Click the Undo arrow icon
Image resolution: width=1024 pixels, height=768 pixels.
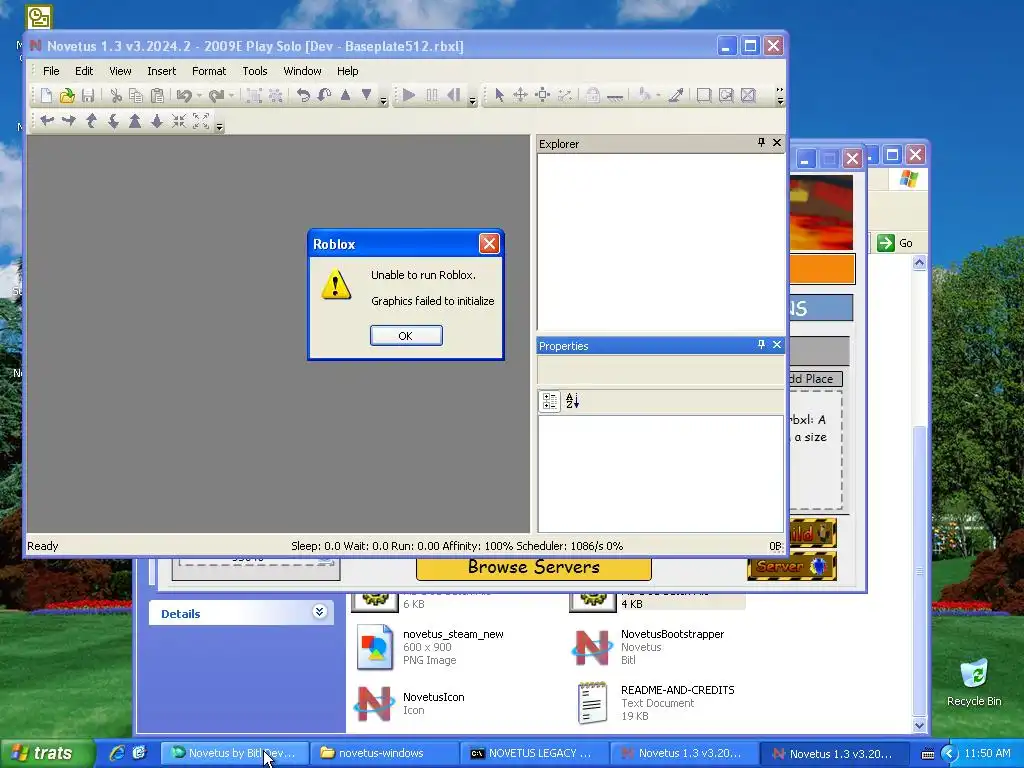pos(184,95)
